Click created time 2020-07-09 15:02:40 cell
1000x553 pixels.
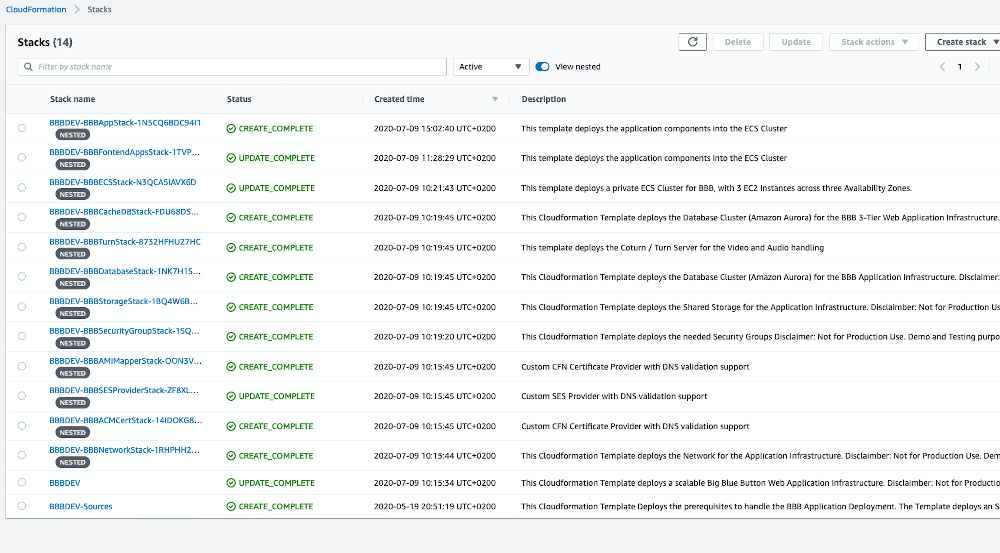pos(434,128)
